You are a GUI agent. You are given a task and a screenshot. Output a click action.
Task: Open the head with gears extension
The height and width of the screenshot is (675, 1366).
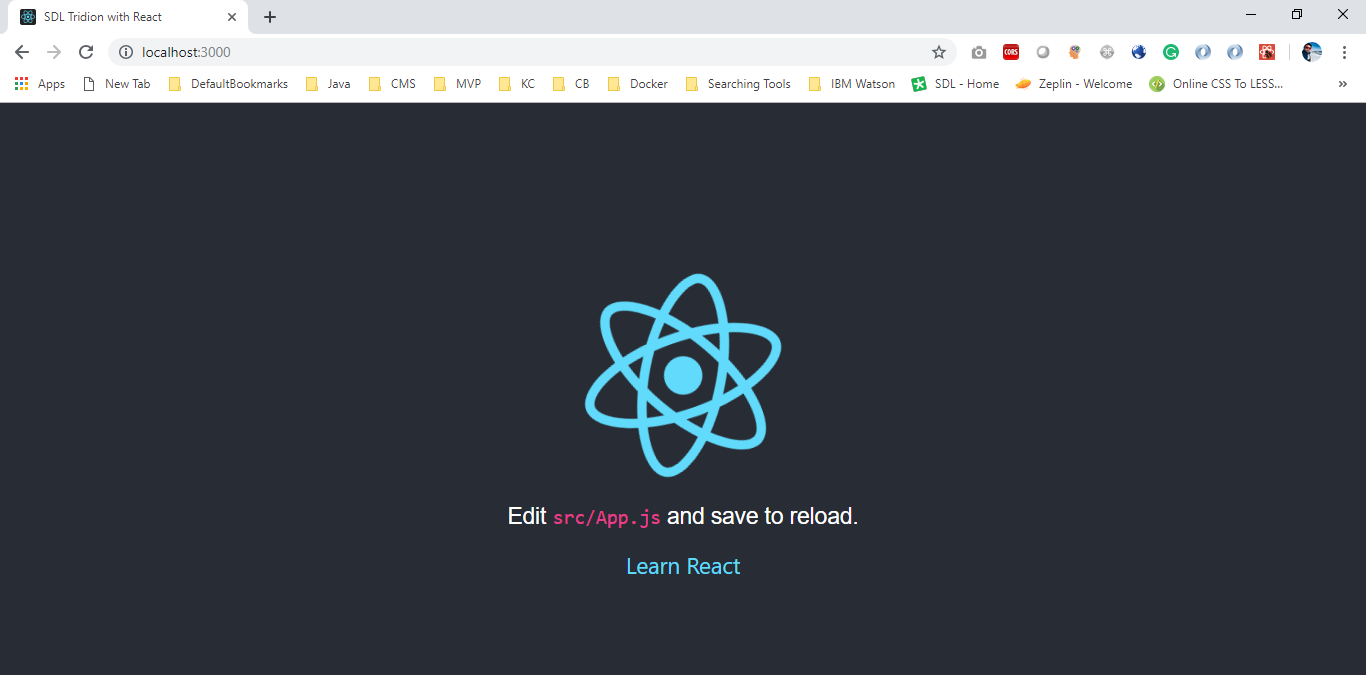(x=1075, y=52)
